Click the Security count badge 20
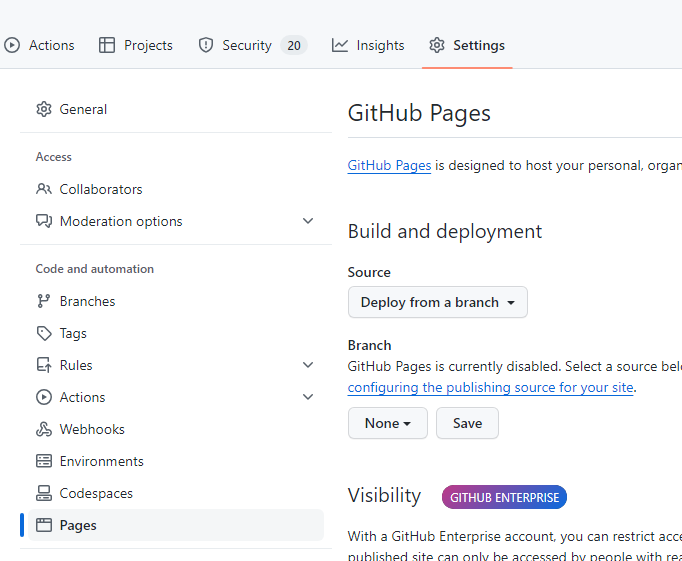 pos(294,45)
